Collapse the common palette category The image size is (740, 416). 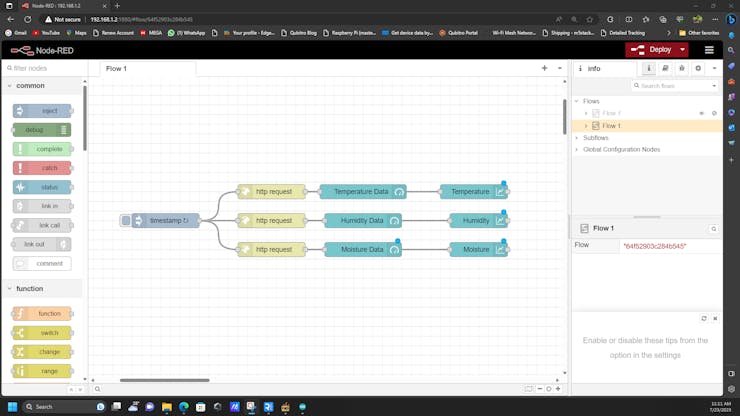coord(30,86)
